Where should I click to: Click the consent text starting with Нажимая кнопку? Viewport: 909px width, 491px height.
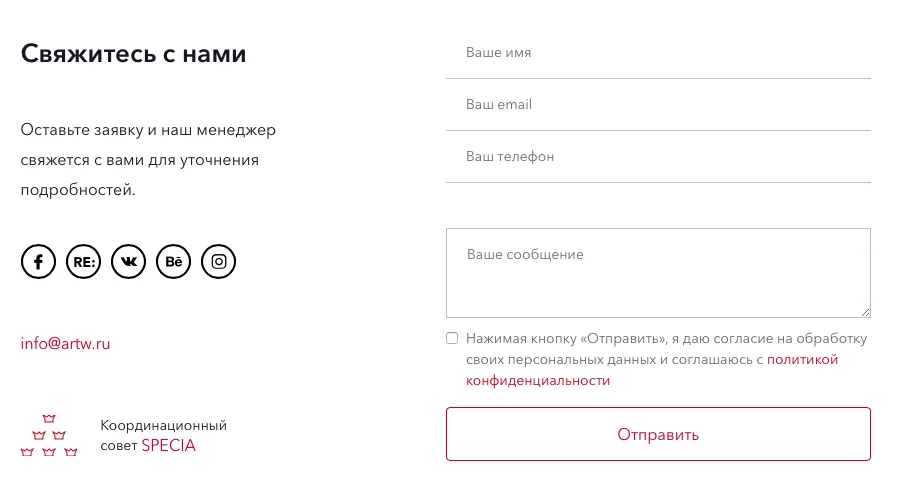coord(667,359)
